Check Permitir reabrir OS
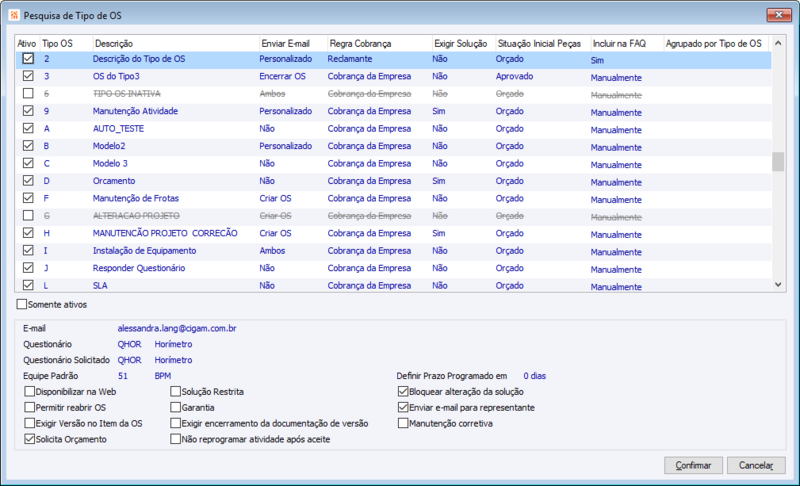 30,407
